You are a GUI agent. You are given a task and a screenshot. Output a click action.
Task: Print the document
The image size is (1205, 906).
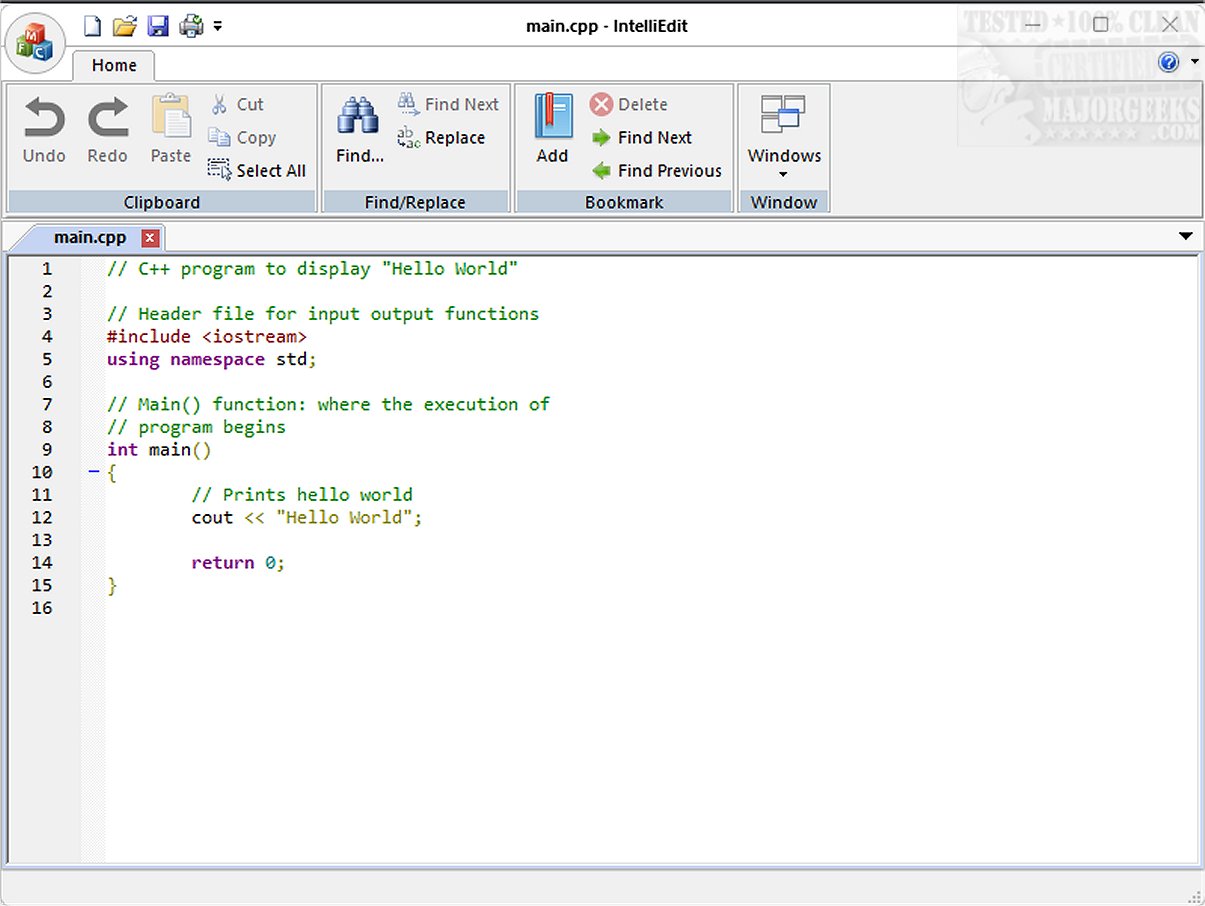[x=190, y=26]
